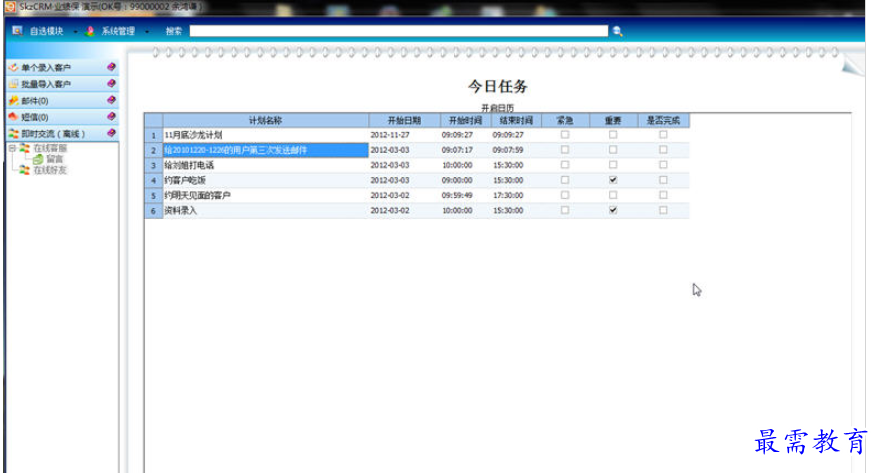This screenshot has height=473, width=876.
Task: Open the 自选模块 dropdown arrow
Action: pos(75,32)
